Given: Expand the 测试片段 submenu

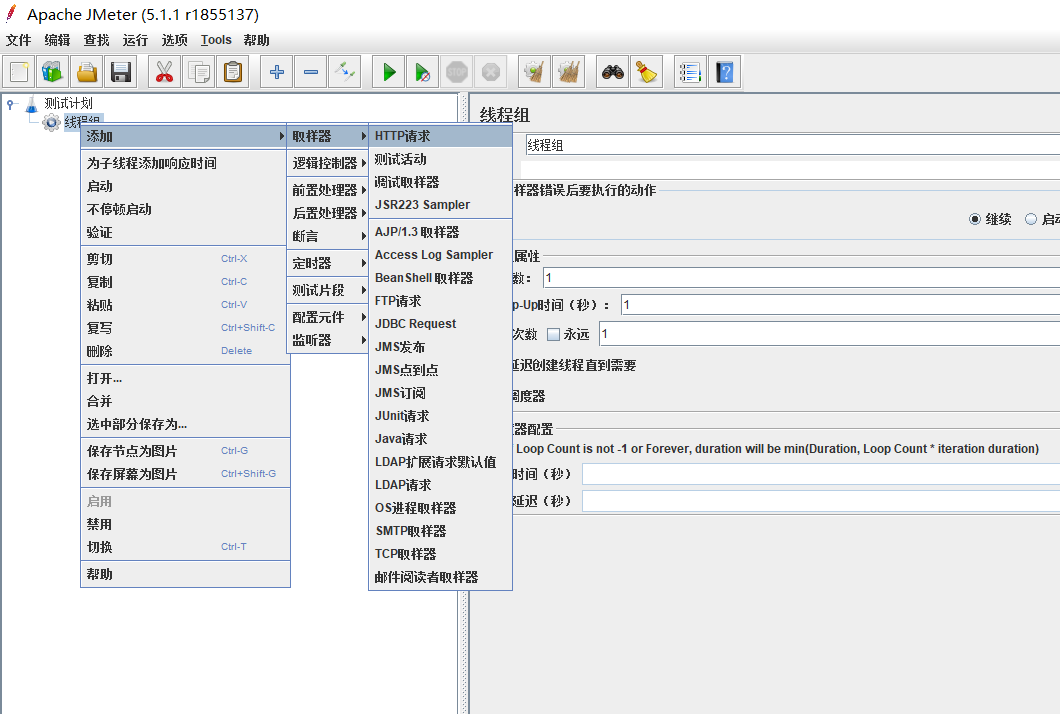Looking at the screenshot, I should pos(327,290).
